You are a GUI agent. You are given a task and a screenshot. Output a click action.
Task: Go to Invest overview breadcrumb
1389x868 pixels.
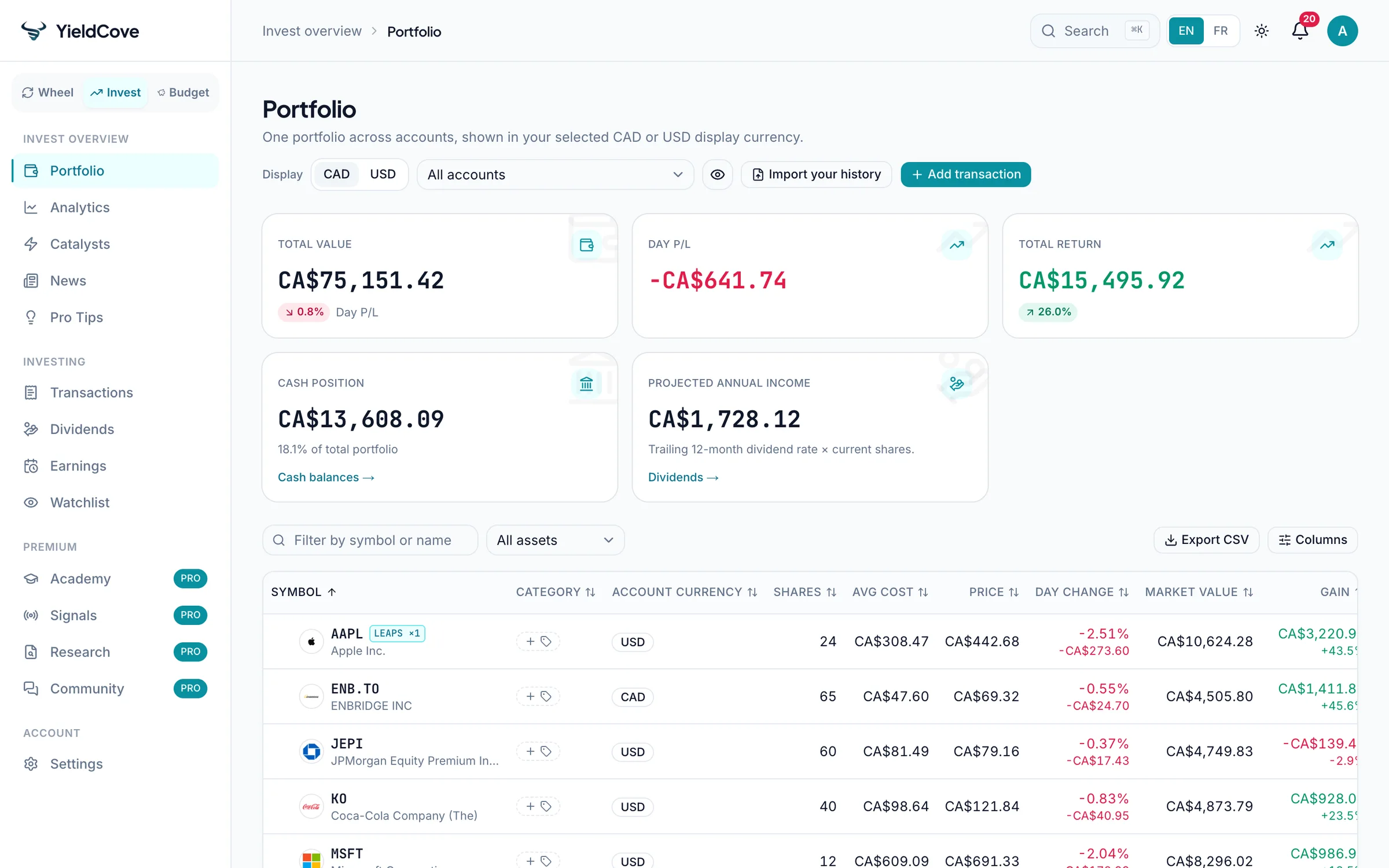pyautogui.click(x=311, y=31)
